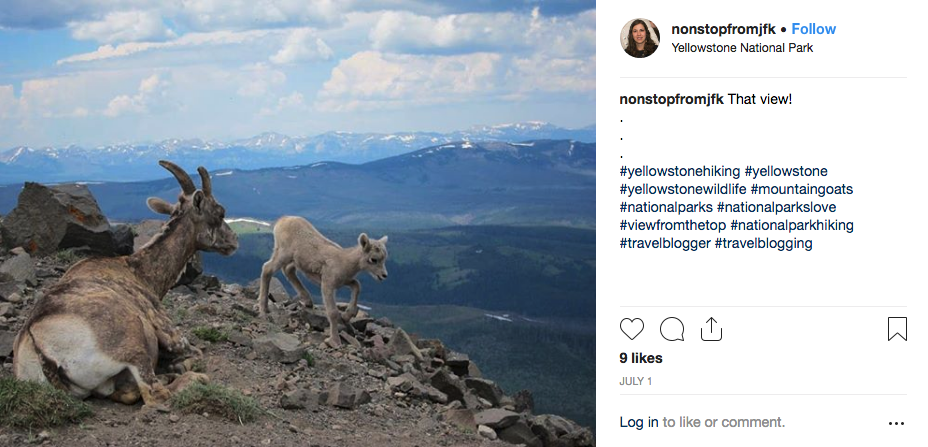
Task: Save the post with the bookmark icon
Action: click(x=897, y=329)
